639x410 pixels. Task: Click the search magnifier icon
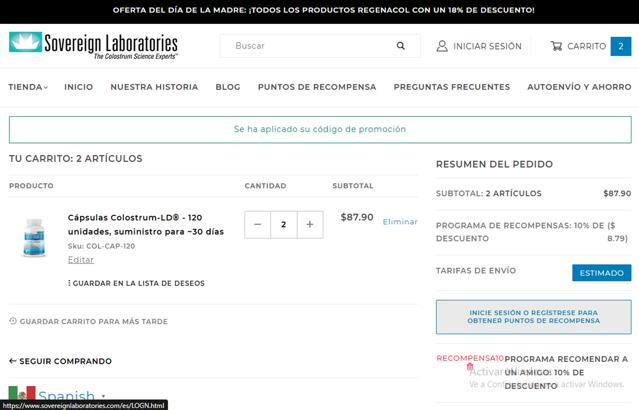[401, 46]
